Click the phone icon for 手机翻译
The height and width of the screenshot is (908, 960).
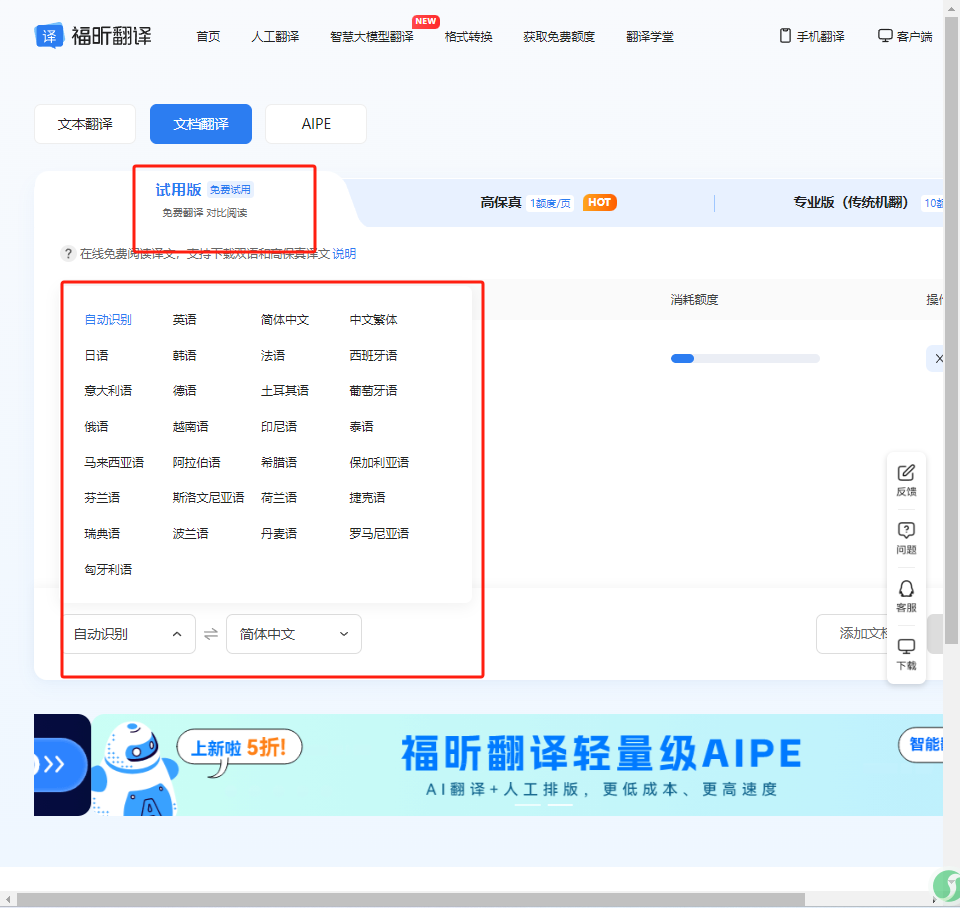click(785, 36)
